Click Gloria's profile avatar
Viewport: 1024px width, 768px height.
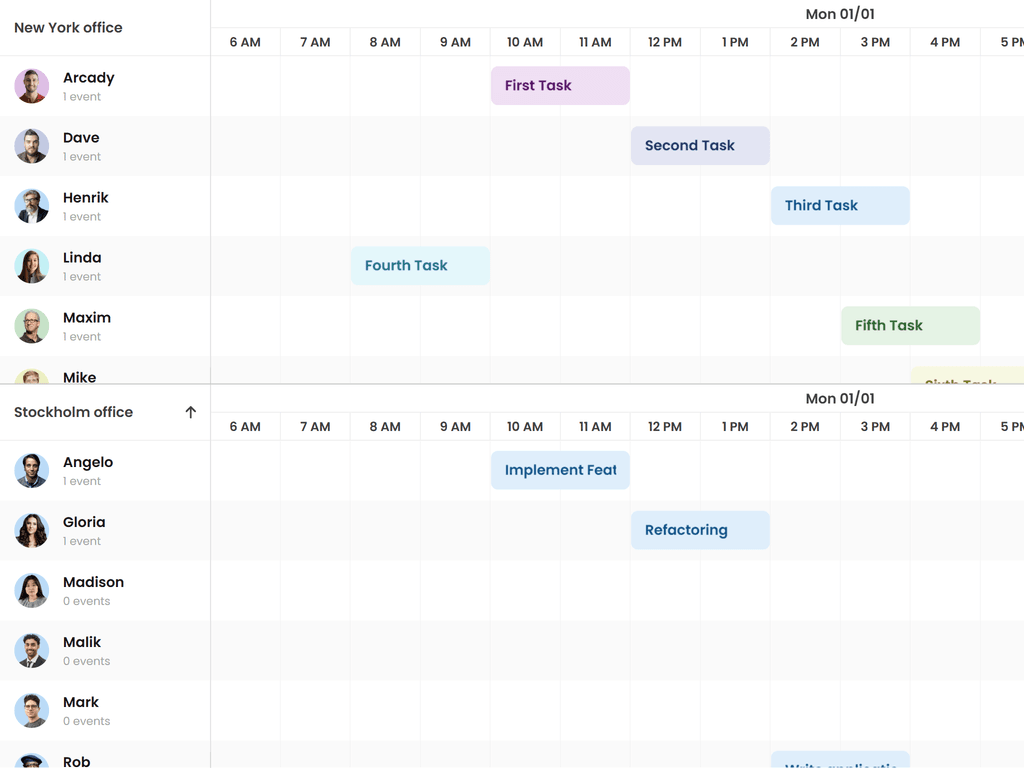tap(31, 530)
